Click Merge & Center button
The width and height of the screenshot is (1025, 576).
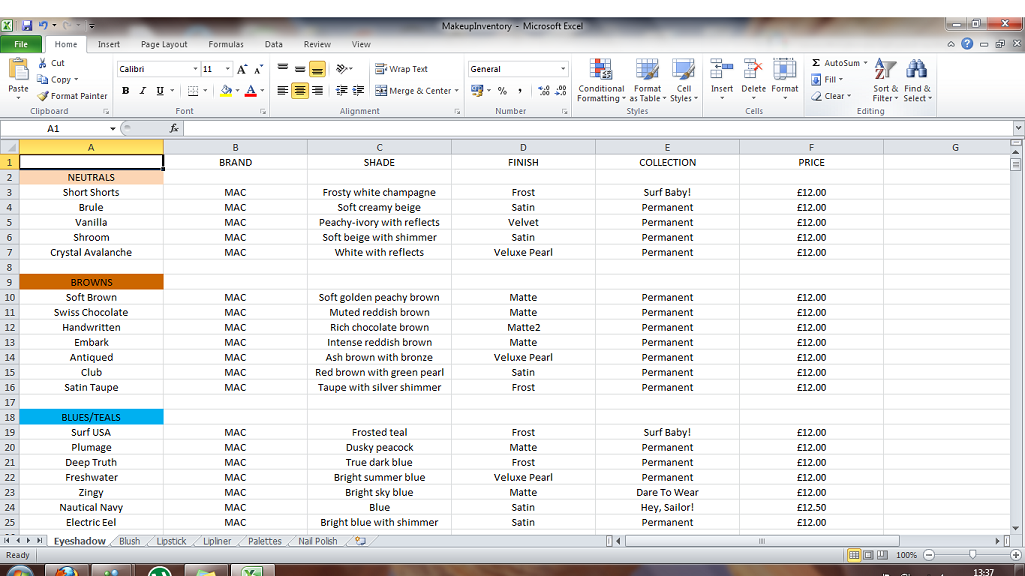click(413, 91)
